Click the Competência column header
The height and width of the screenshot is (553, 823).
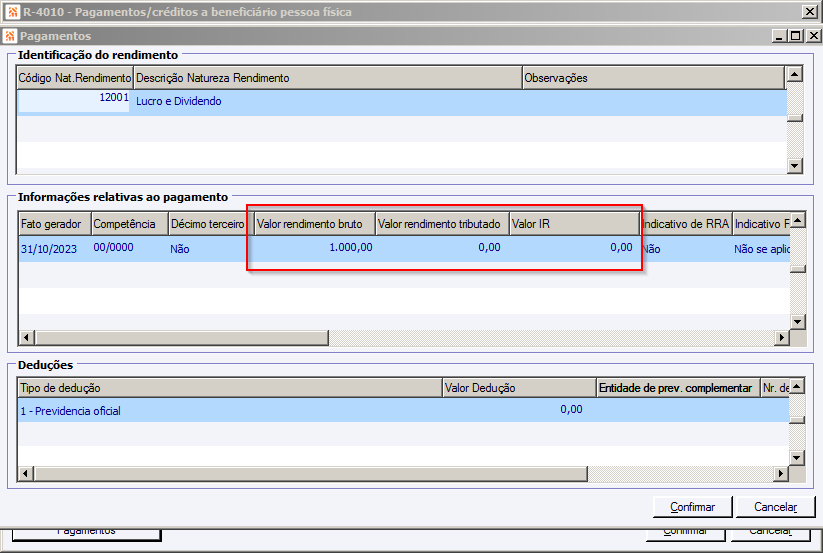(130, 224)
